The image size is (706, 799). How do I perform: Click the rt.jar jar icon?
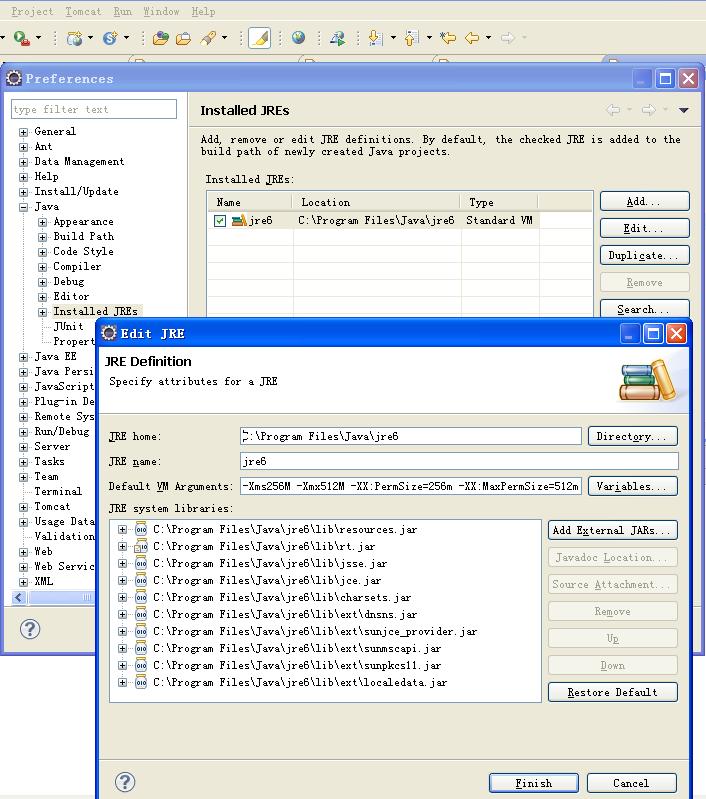point(141,546)
